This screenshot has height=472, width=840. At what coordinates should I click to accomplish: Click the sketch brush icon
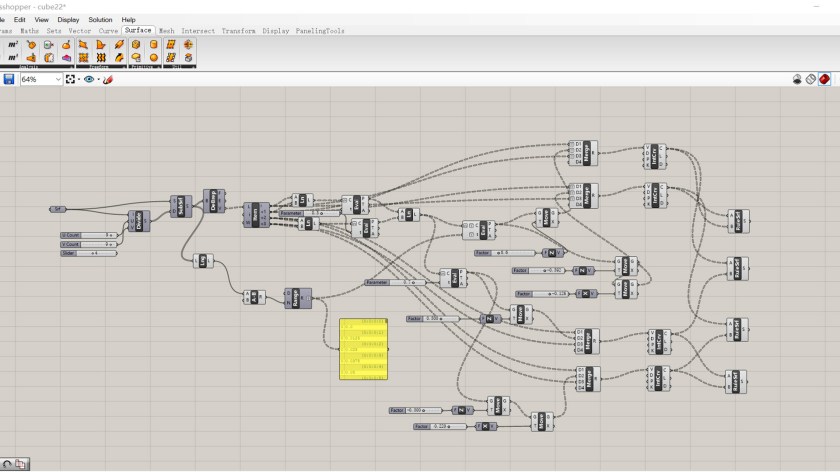tap(108, 79)
